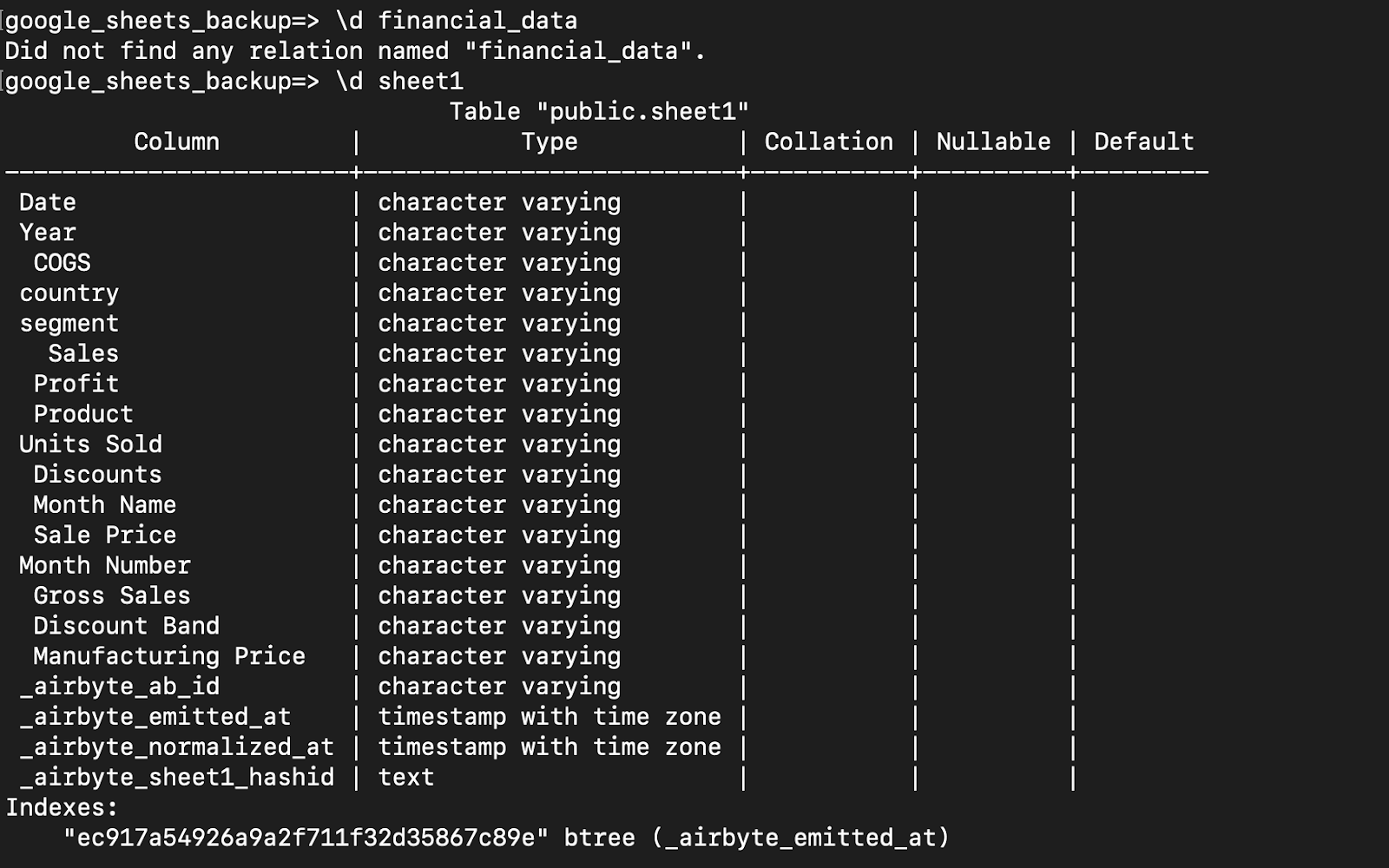
Task: Select the btree index hash name
Action: click(x=306, y=838)
